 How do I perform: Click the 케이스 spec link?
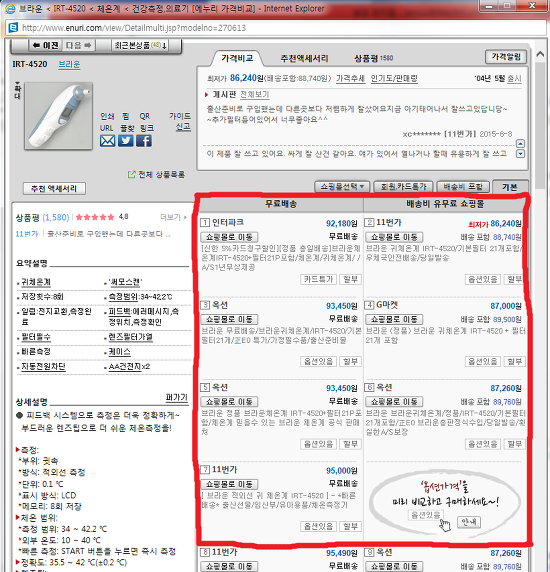tap(119, 352)
